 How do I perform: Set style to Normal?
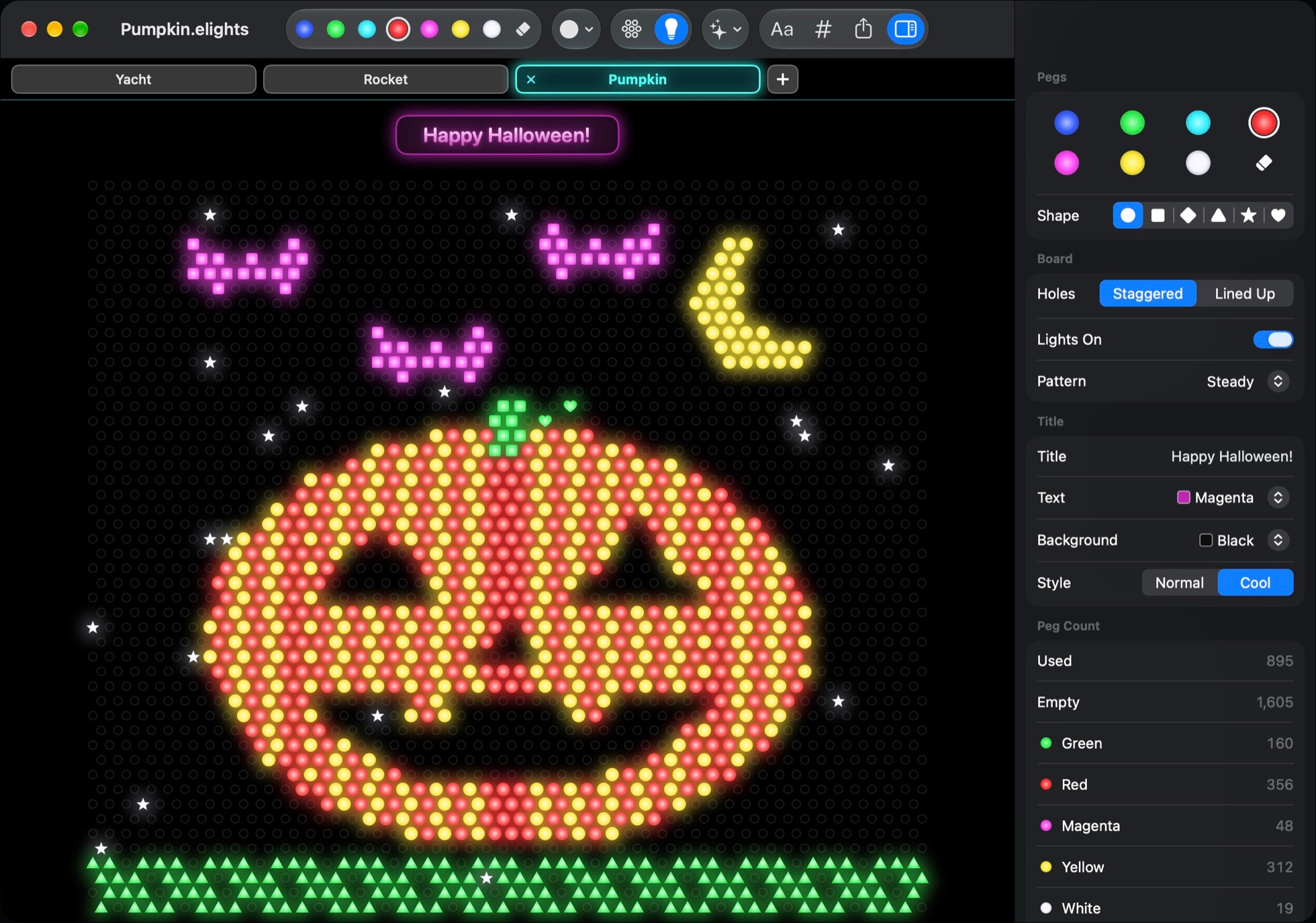click(x=1180, y=583)
